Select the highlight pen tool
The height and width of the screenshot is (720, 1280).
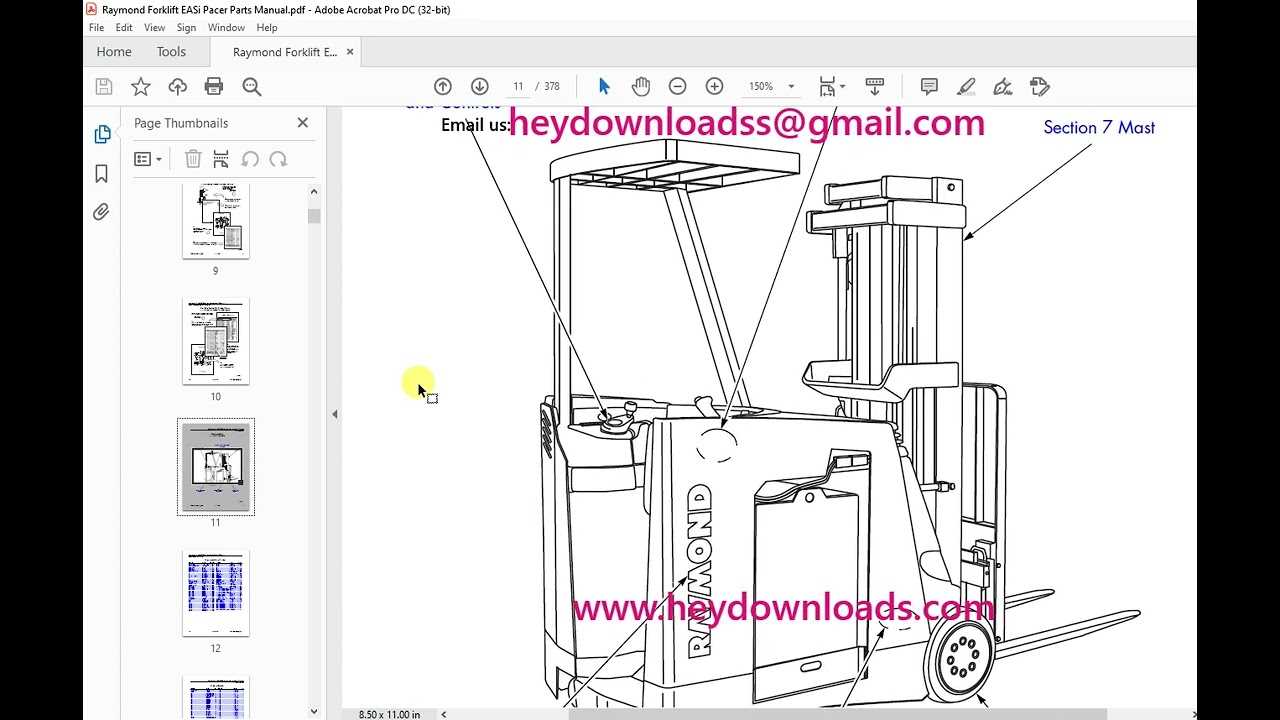tap(966, 87)
